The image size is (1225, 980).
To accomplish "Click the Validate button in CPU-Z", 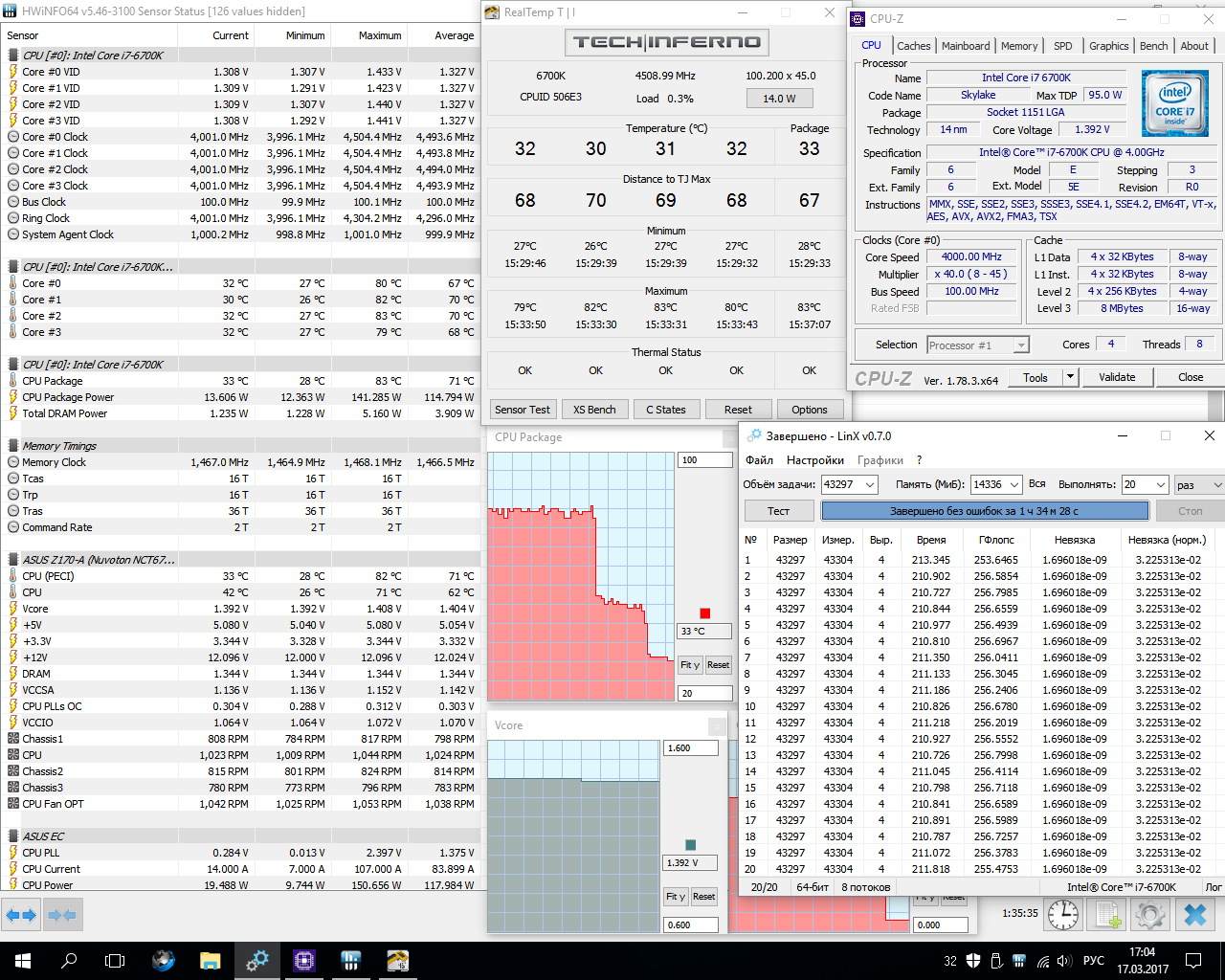I will [1117, 377].
